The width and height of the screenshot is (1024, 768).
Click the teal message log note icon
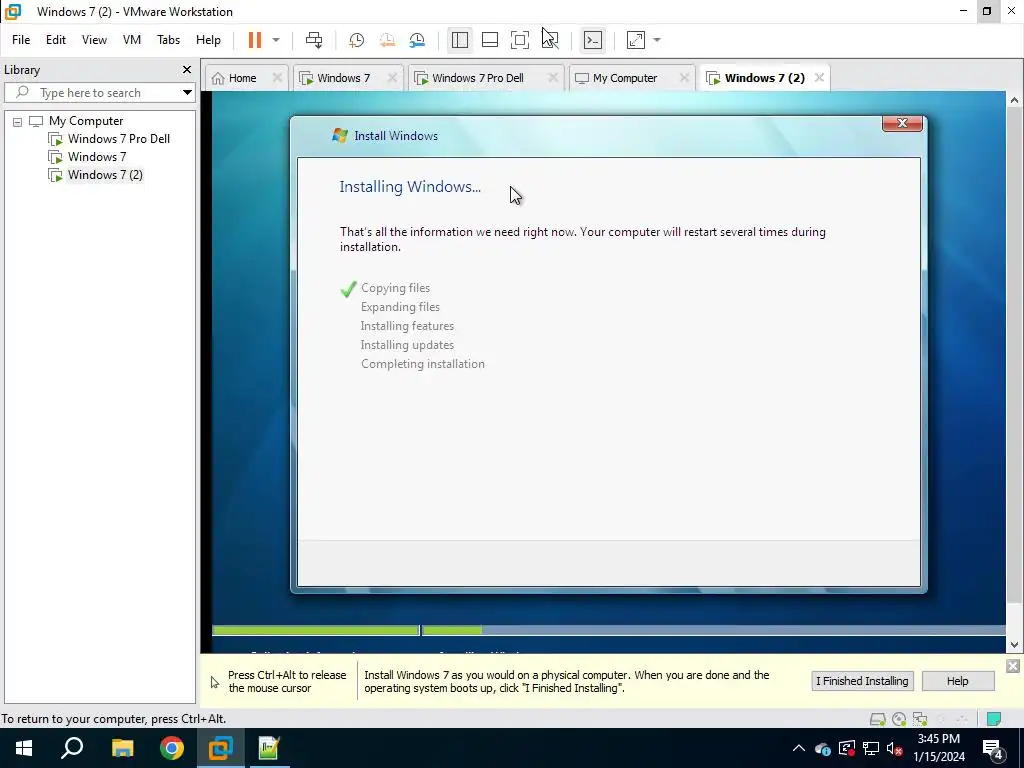(x=993, y=719)
